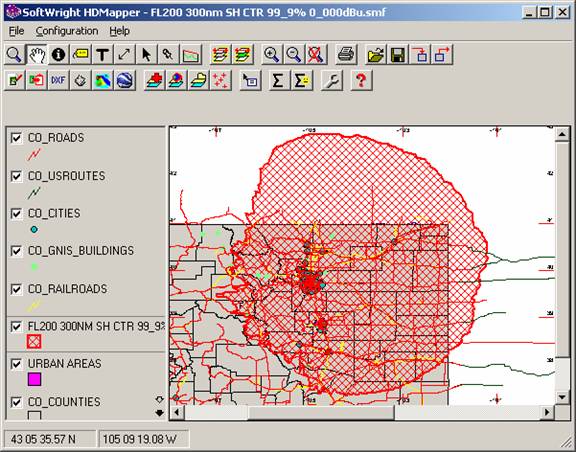This screenshot has height=452, width=576.
Task: Add layer with red plus icon
Action: click(155, 80)
